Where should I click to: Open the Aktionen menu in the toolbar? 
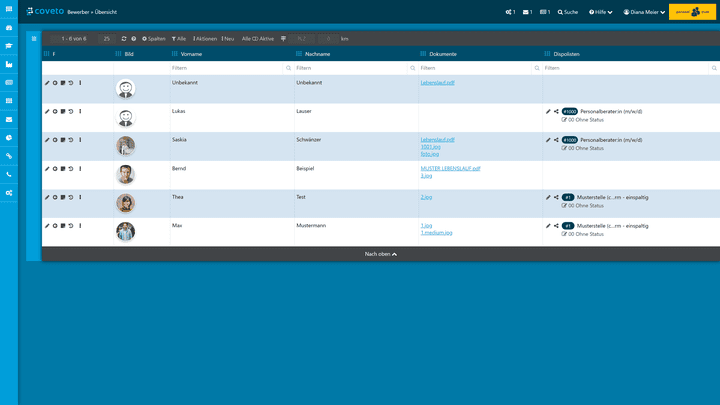point(205,38)
